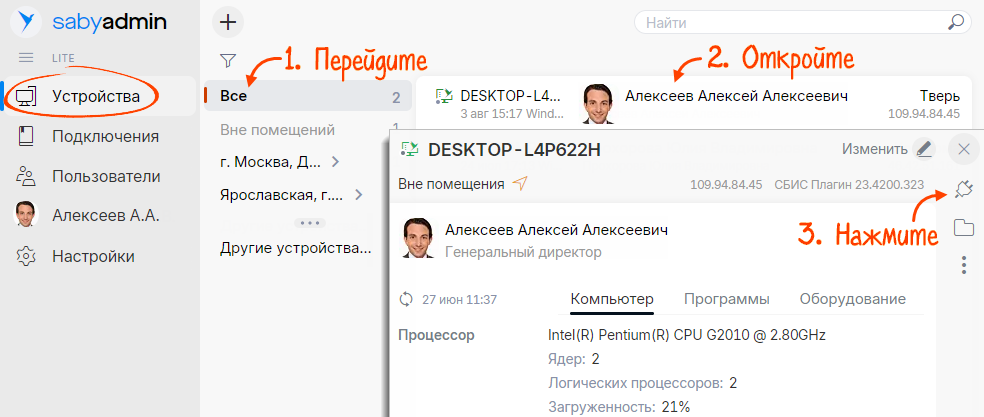This screenshot has height=417, width=984.
Task: Toggle the hamburger menu above LITE
Action: (26, 58)
